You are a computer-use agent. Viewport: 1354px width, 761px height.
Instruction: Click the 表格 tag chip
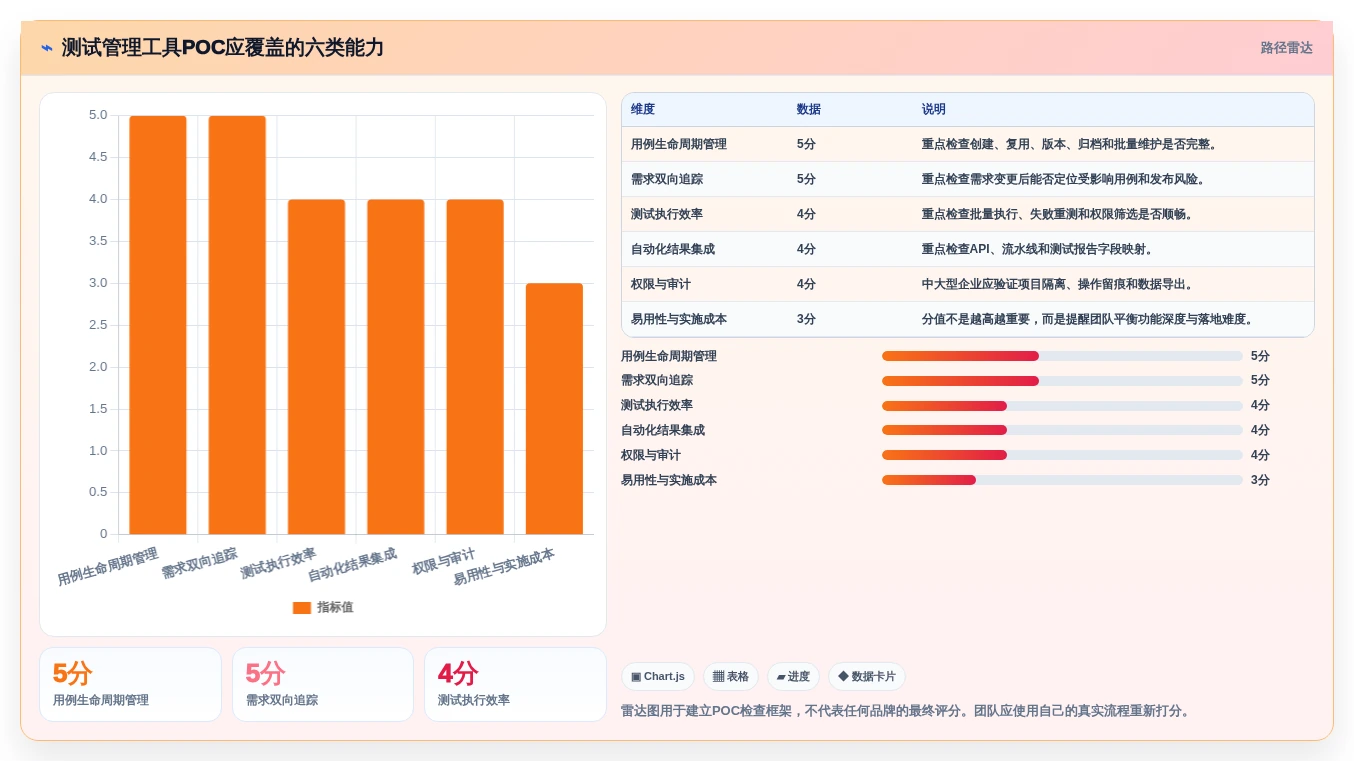[731, 677]
